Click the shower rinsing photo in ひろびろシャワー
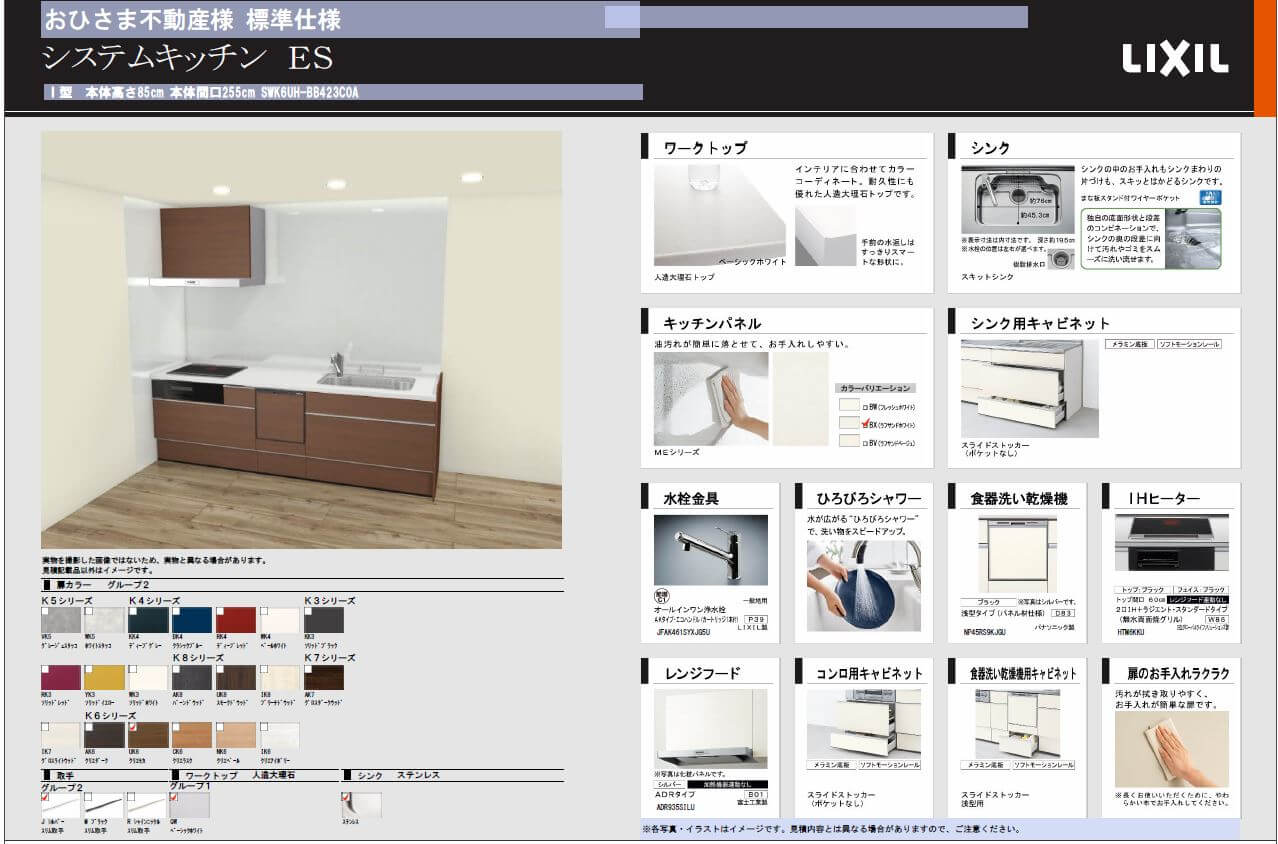 point(864,587)
